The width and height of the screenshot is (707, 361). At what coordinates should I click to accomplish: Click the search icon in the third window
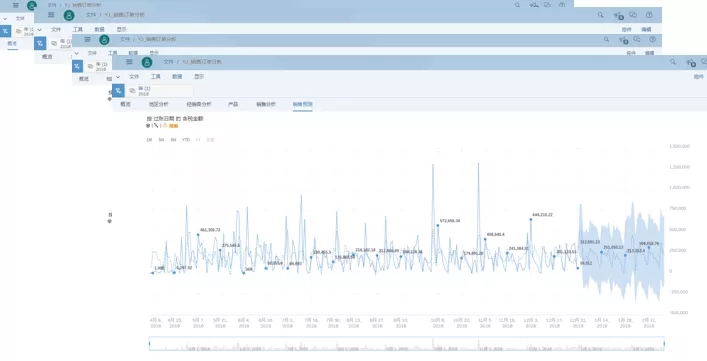tap(606, 39)
